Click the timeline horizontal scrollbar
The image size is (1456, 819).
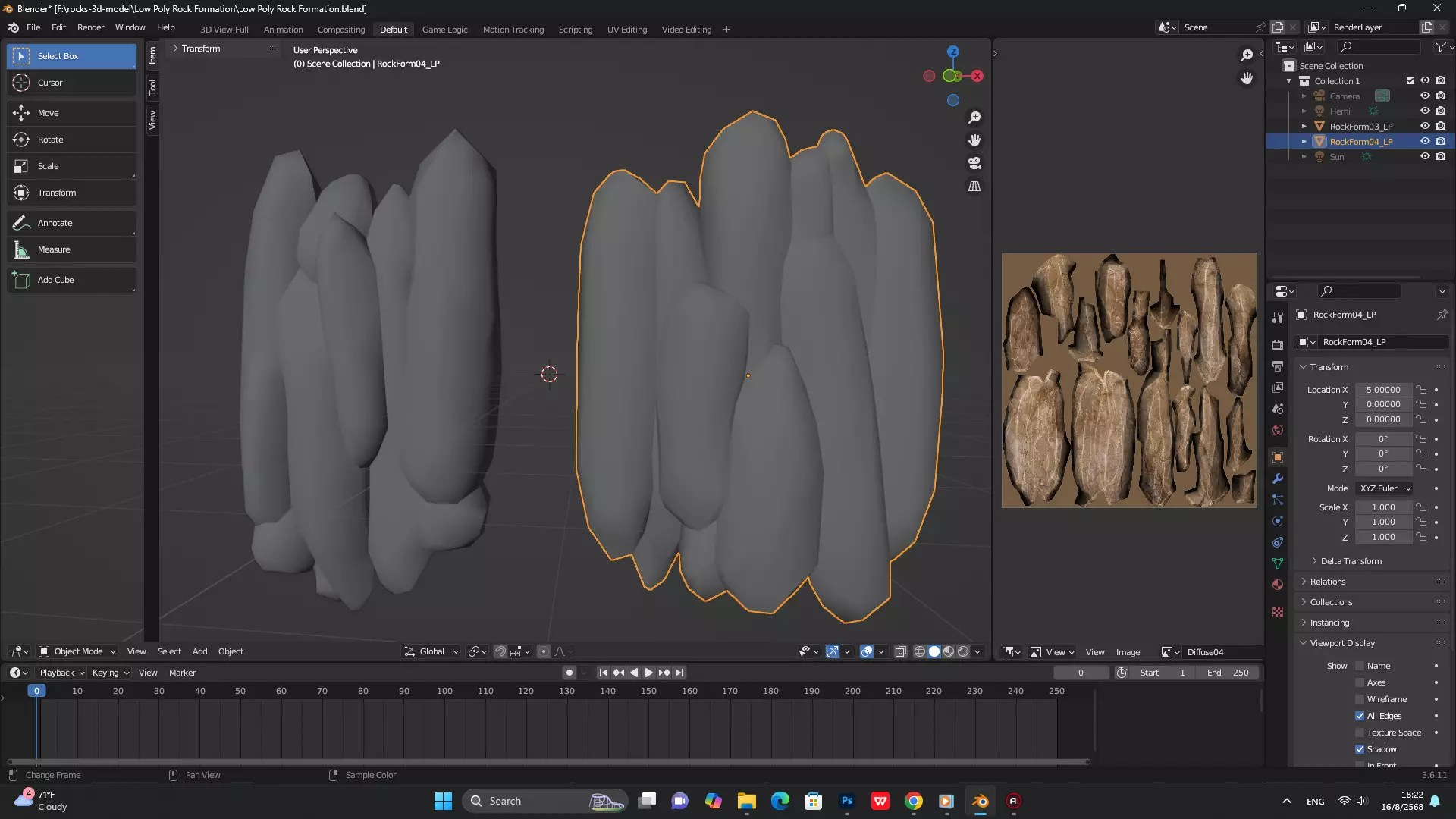pos(549,761)
